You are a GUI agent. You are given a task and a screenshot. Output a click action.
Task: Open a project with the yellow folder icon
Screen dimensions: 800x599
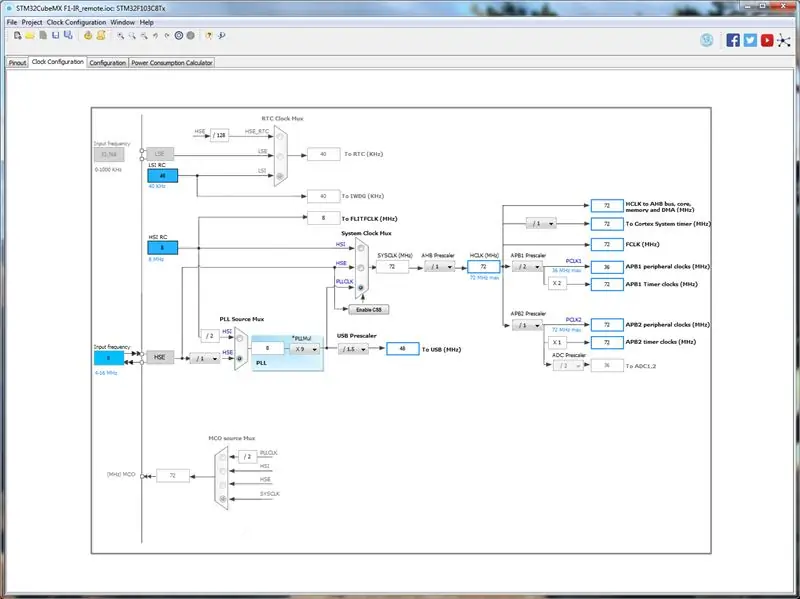pyautogui.click(x=30, y=35)
